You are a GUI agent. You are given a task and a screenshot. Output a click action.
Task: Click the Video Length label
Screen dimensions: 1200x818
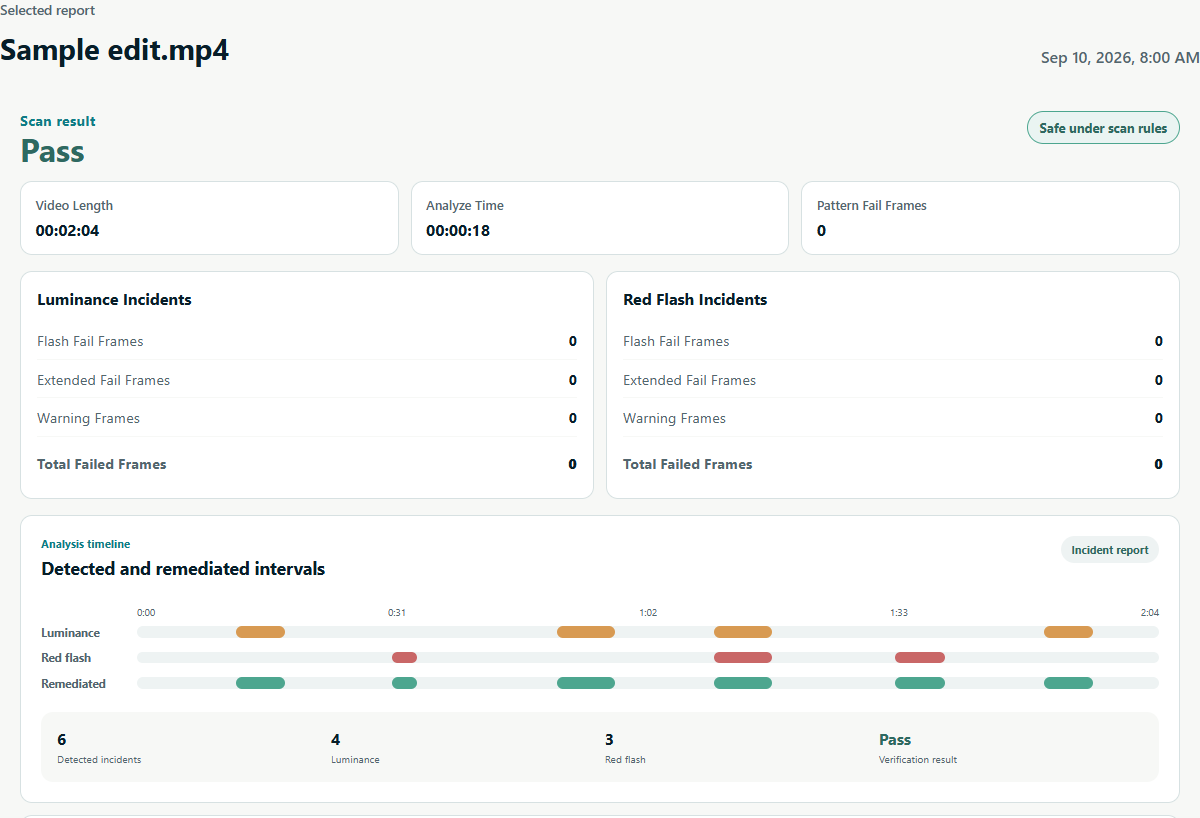74,206
